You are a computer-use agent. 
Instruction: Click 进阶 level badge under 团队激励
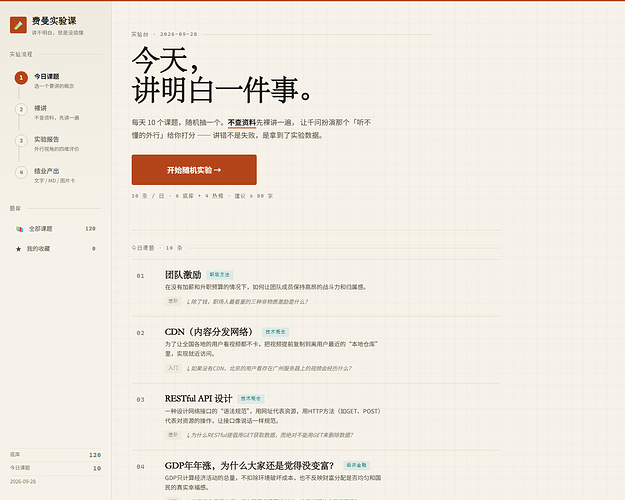[x=173, y=301]
